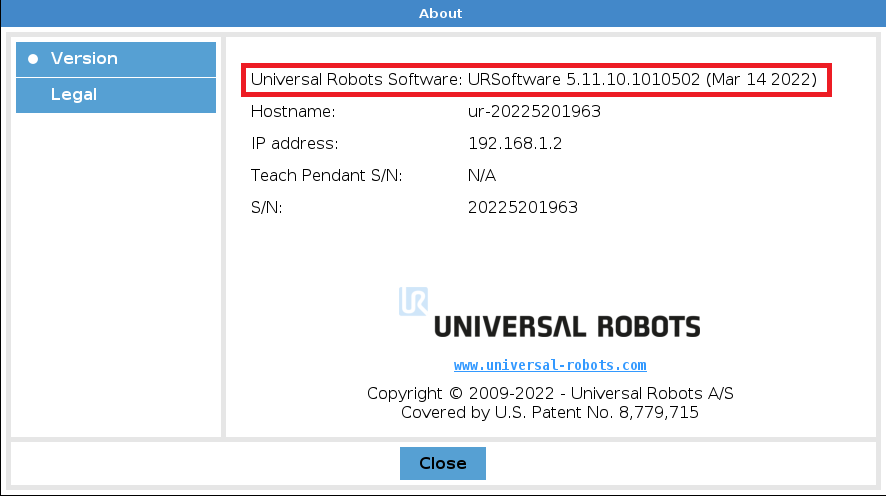Click the IP address: label
Image resolution: width=886 pixels, height=496 pixels.
tap(294, 143)
